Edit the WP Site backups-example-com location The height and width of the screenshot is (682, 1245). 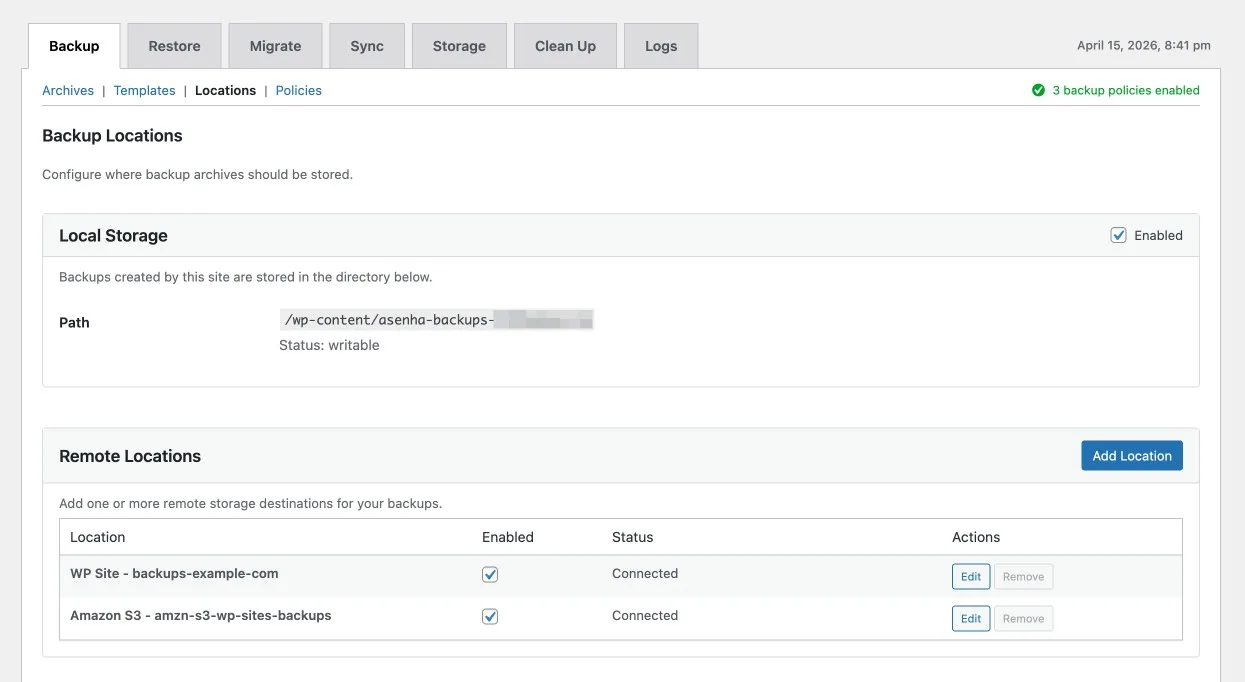pos(970,577)
